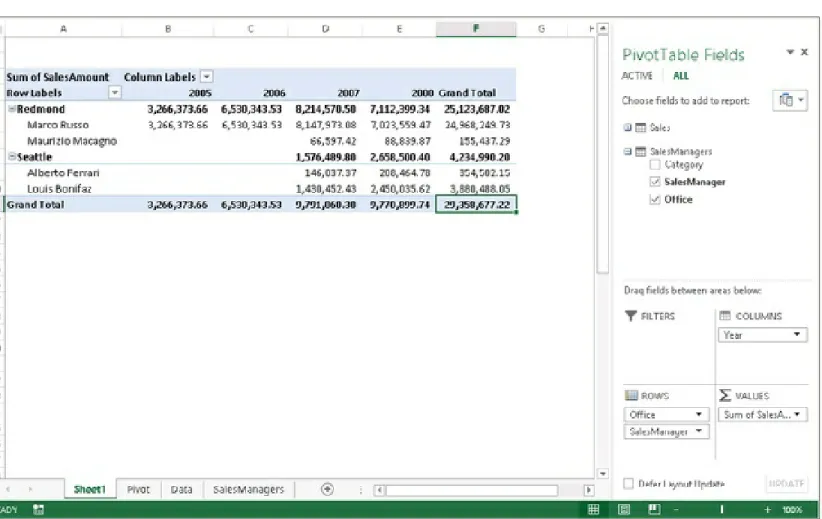Click the 100% zoom level
The width and height of the screenshot is (822, 519).
click(792, 509)
